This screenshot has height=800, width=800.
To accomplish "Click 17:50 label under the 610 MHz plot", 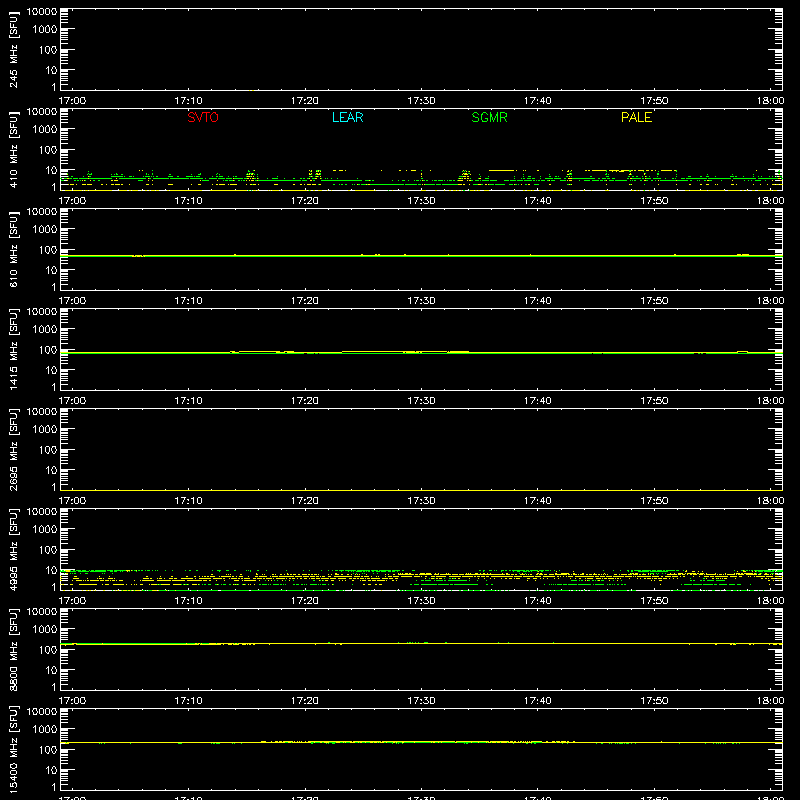I will point(654,301).
